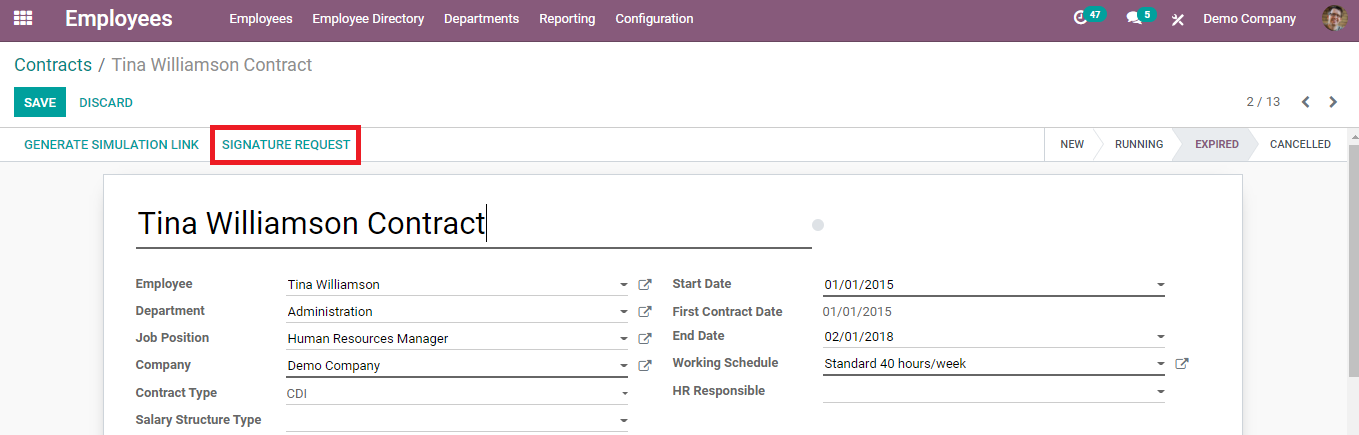The height and width of the screenshot is (435, 1359).
Task: Open the user avatar menu
Action: click(1334, 18)
